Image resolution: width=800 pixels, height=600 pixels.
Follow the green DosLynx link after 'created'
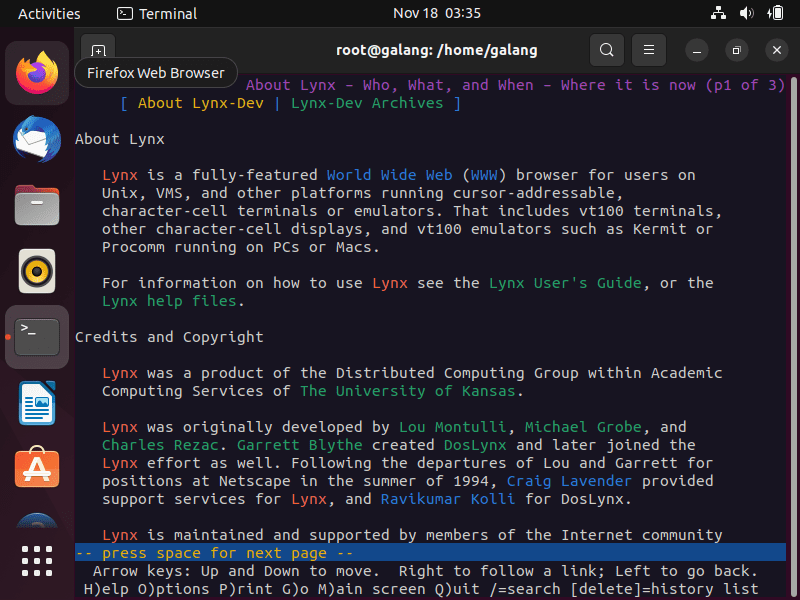[x=475, y=445]
